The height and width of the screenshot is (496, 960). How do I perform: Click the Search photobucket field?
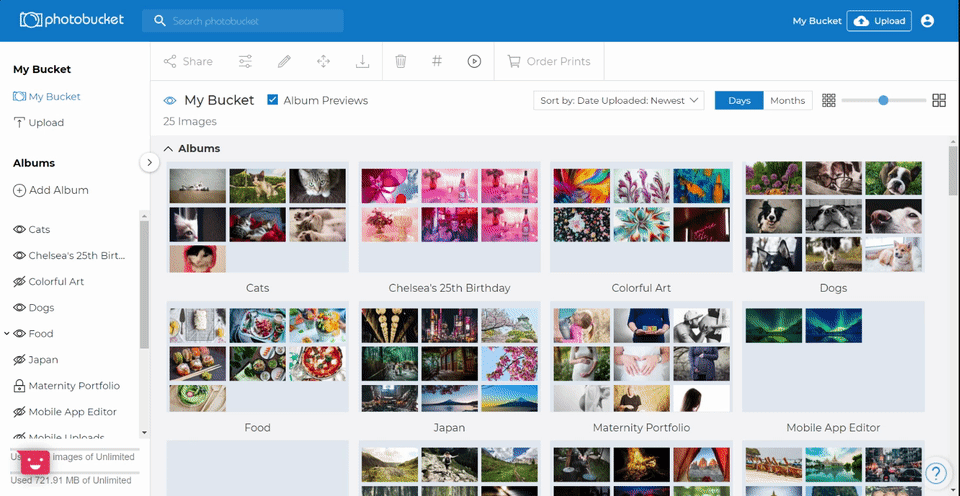[x=243, y=21]
